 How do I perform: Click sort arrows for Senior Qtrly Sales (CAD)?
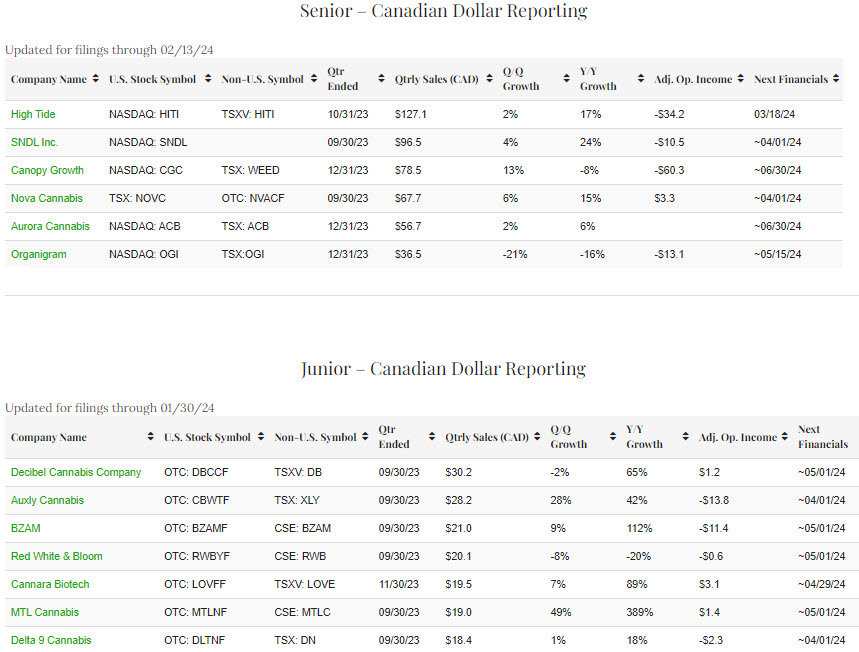(488, 79)
